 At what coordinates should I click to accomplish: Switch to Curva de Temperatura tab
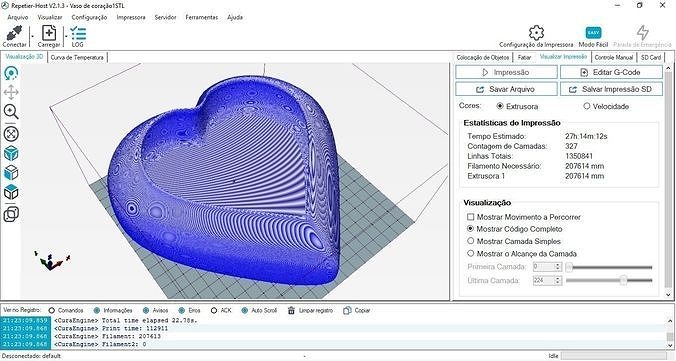[x=77, y=57]
